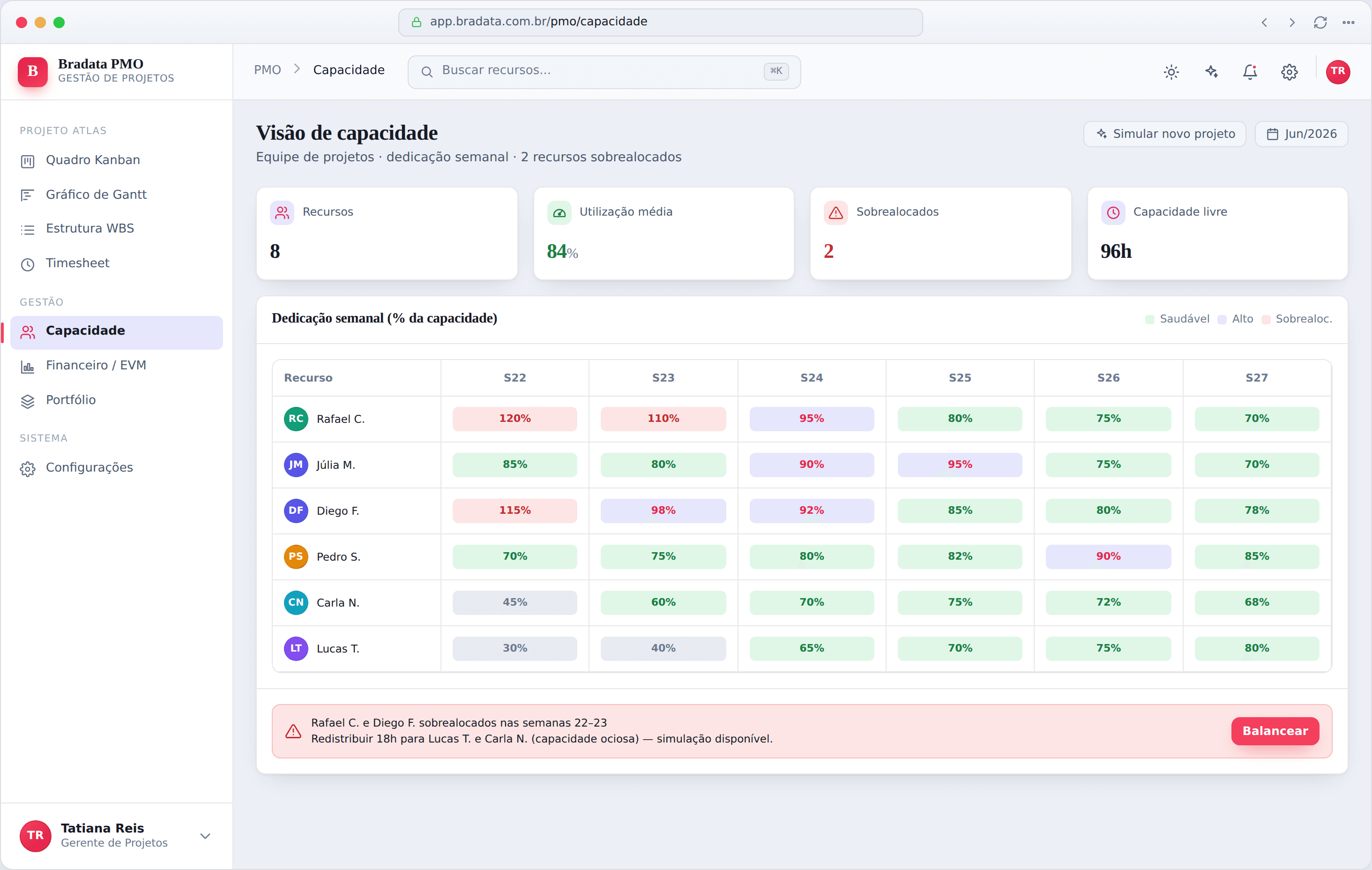Open the browser more options menu
The image size is (1372, 870).
1348,22
